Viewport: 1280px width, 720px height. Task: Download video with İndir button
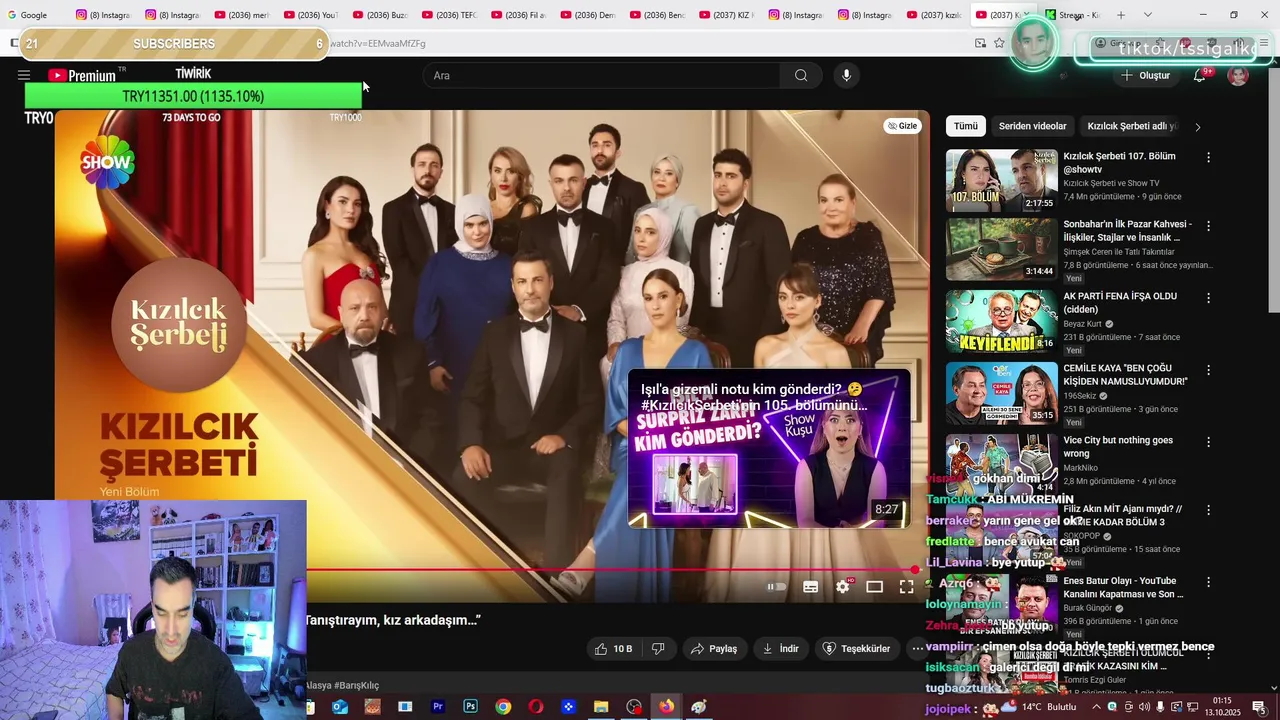(x=781, y=649)
